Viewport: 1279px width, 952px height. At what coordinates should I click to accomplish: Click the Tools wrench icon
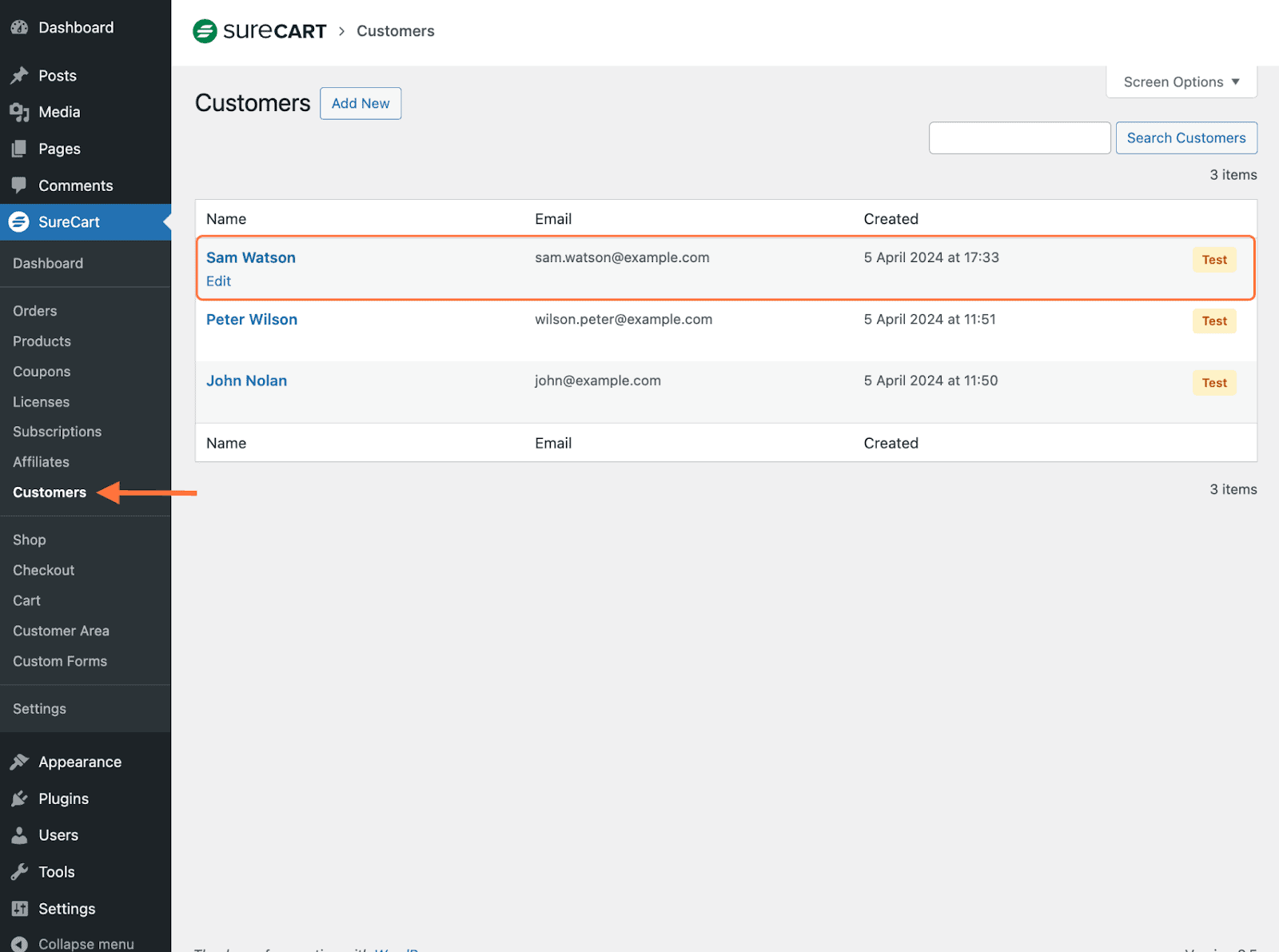20,871
